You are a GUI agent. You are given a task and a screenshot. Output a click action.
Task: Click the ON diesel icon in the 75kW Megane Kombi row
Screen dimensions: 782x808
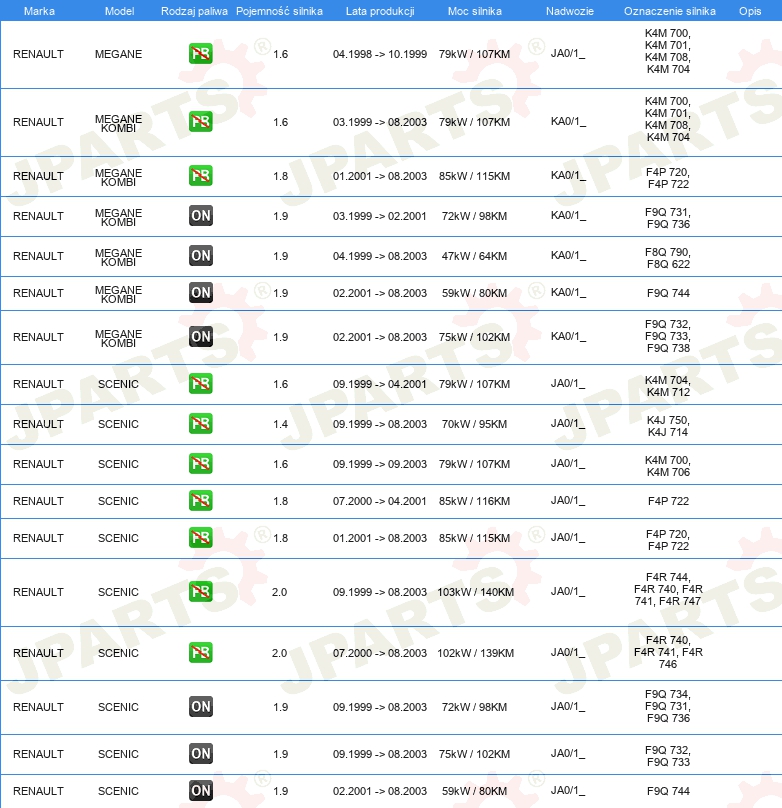tap(200, 336)
